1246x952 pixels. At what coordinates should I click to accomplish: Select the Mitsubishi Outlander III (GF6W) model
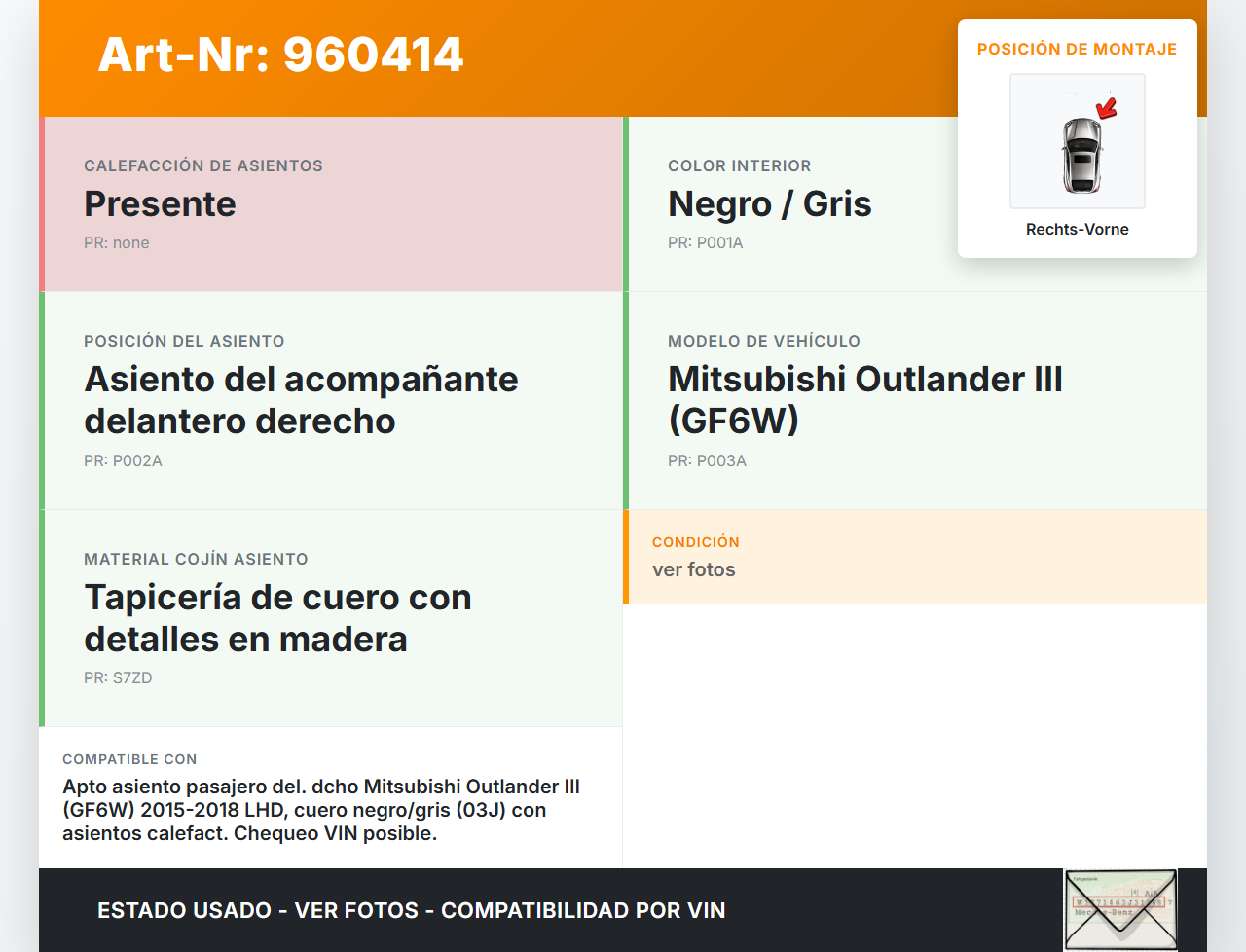(864, 399)
